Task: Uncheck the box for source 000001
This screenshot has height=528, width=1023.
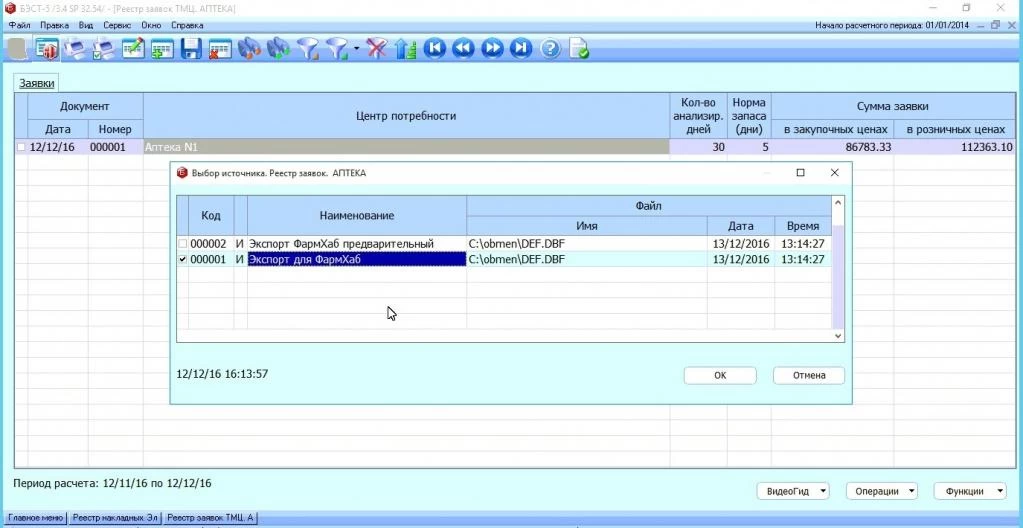Action: 182,260
